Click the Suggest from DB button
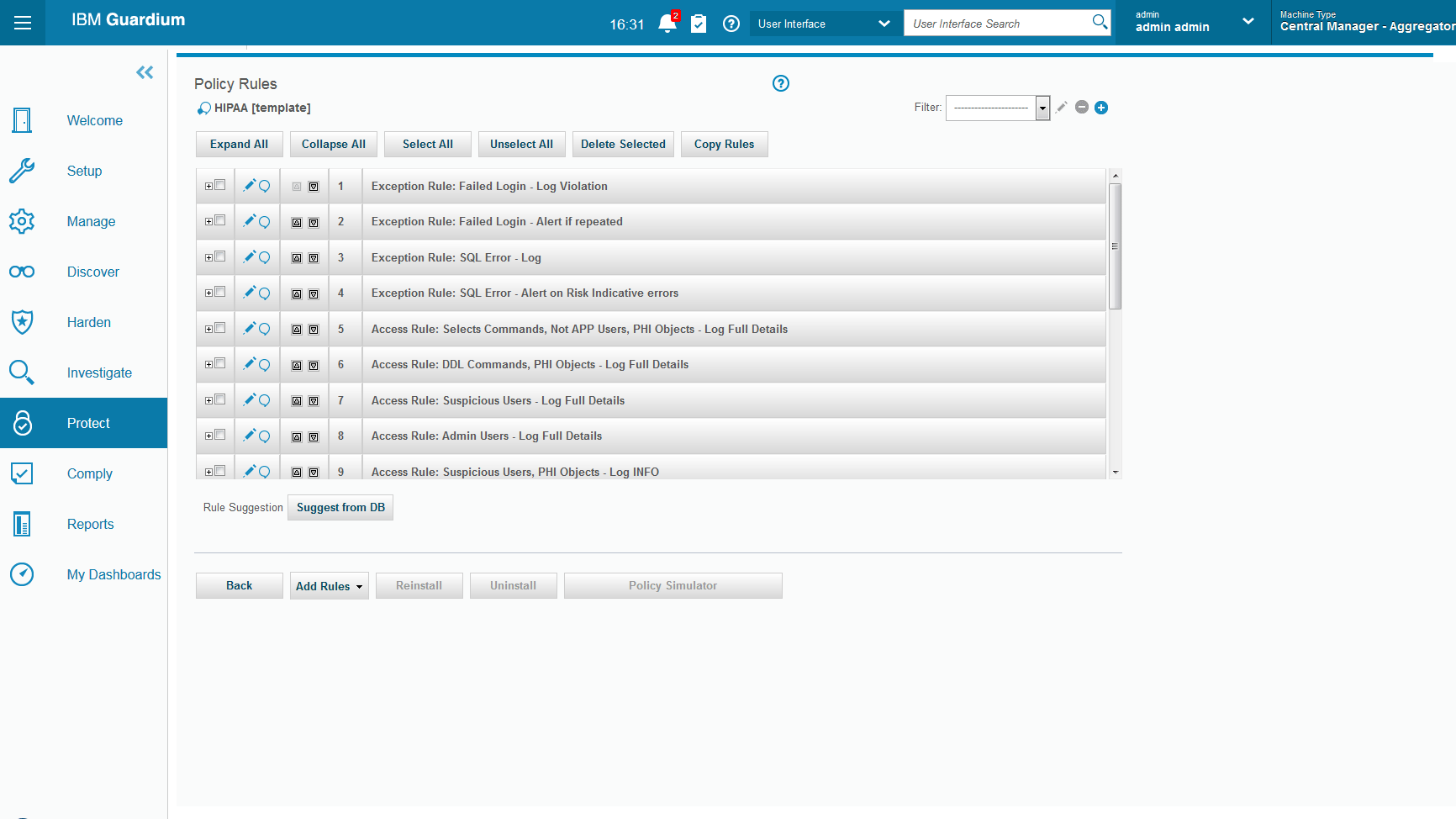Image resolution: width=1456 pixels, height=819 pixels. coord(340,507)
